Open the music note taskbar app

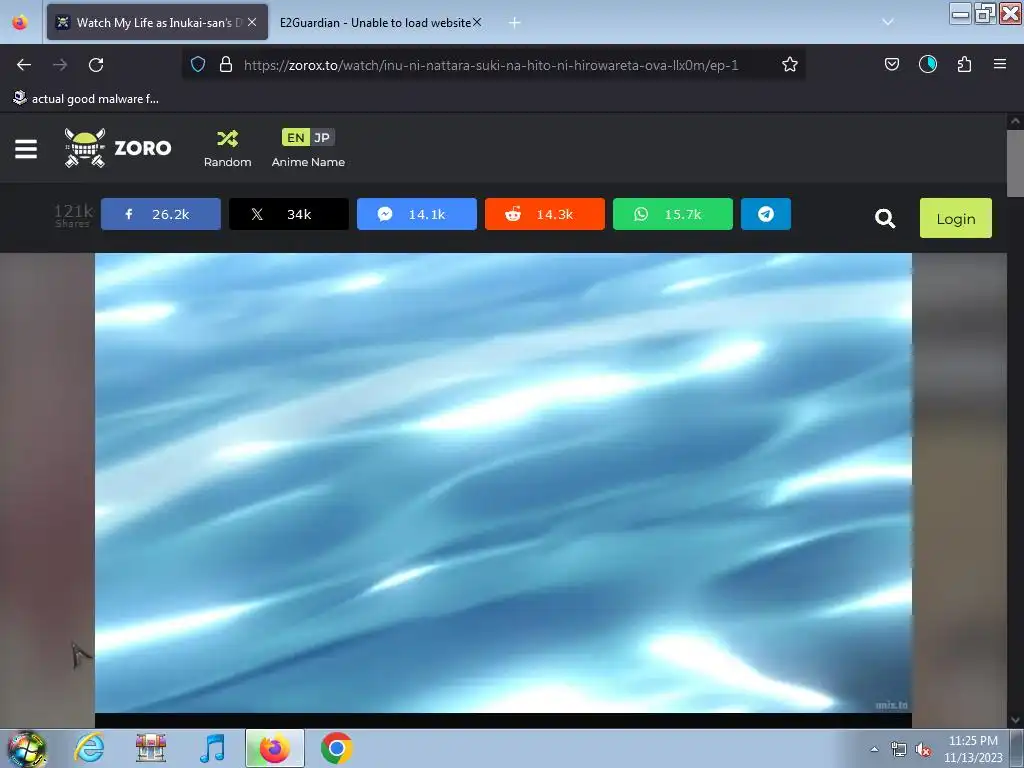coord(212,748)
